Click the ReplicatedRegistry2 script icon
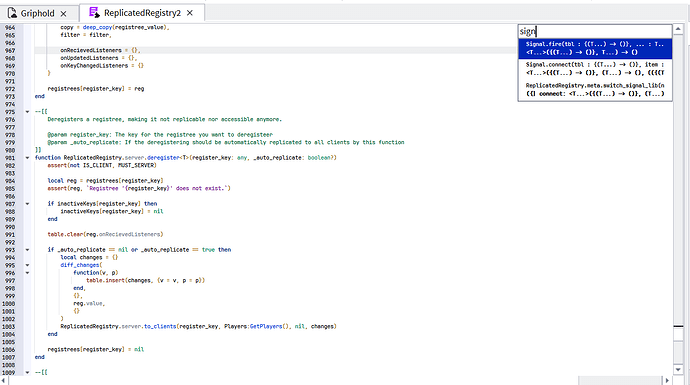Screen dimensions: 690x385 pos(94,13)
